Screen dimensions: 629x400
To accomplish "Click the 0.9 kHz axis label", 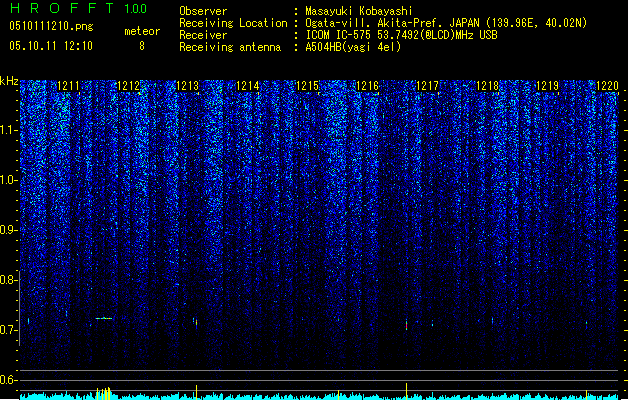I will [8, 230].
